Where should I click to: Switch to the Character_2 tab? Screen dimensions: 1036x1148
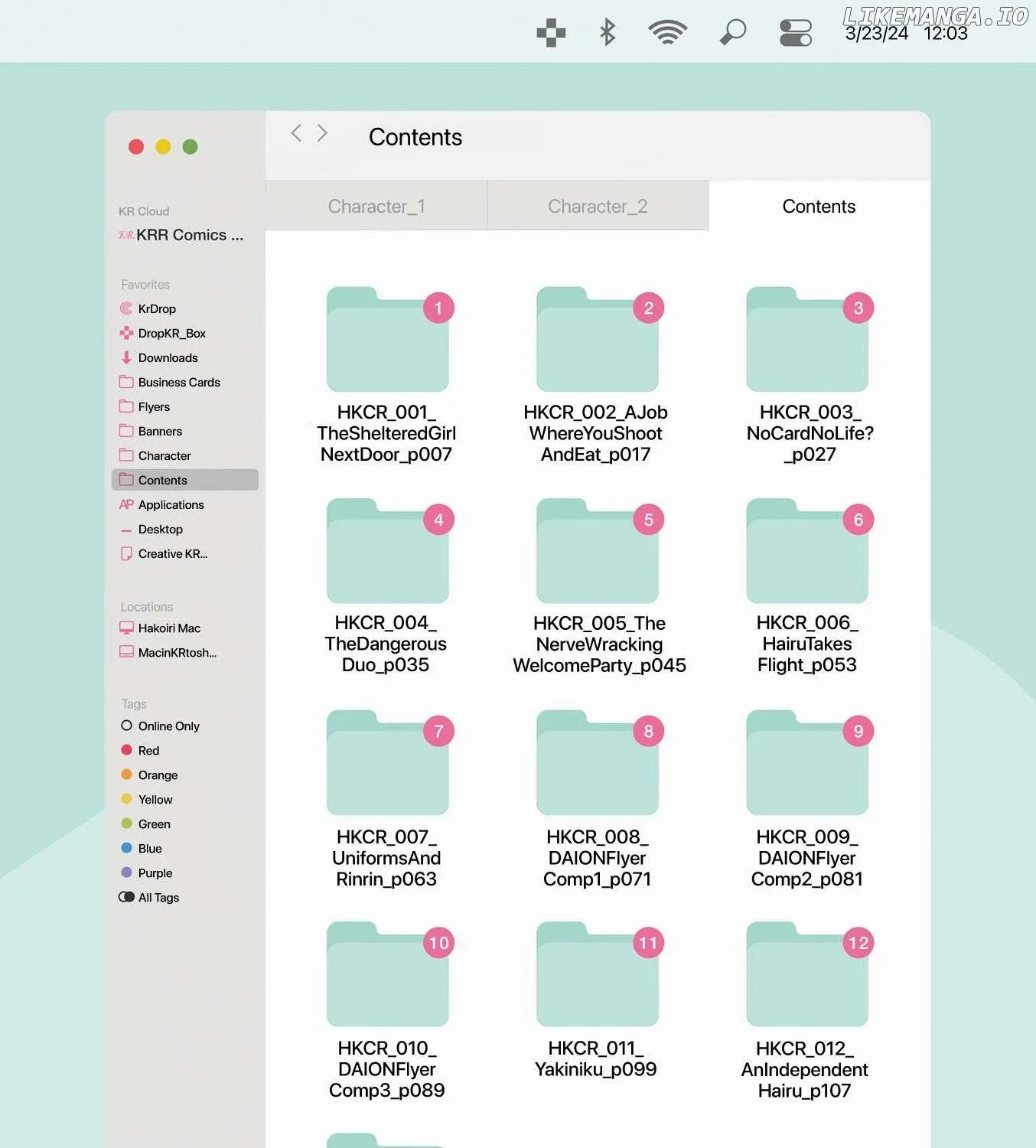[x=598, y=206]
